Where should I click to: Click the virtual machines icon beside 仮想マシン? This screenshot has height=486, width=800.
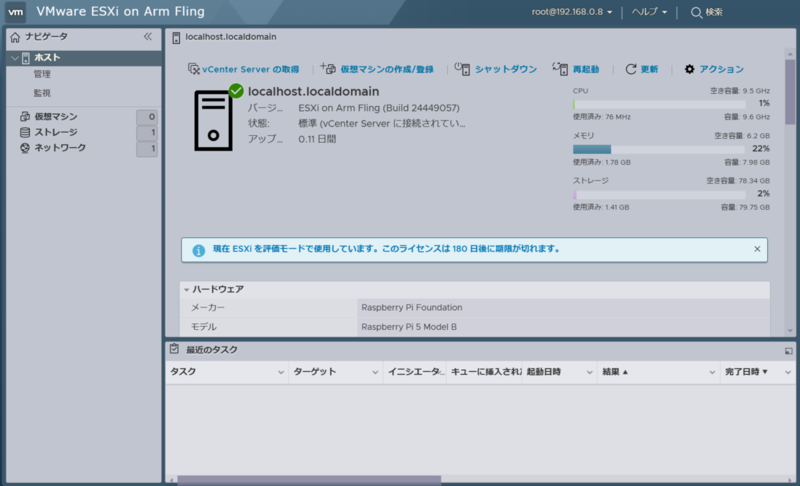pos(24,116)
